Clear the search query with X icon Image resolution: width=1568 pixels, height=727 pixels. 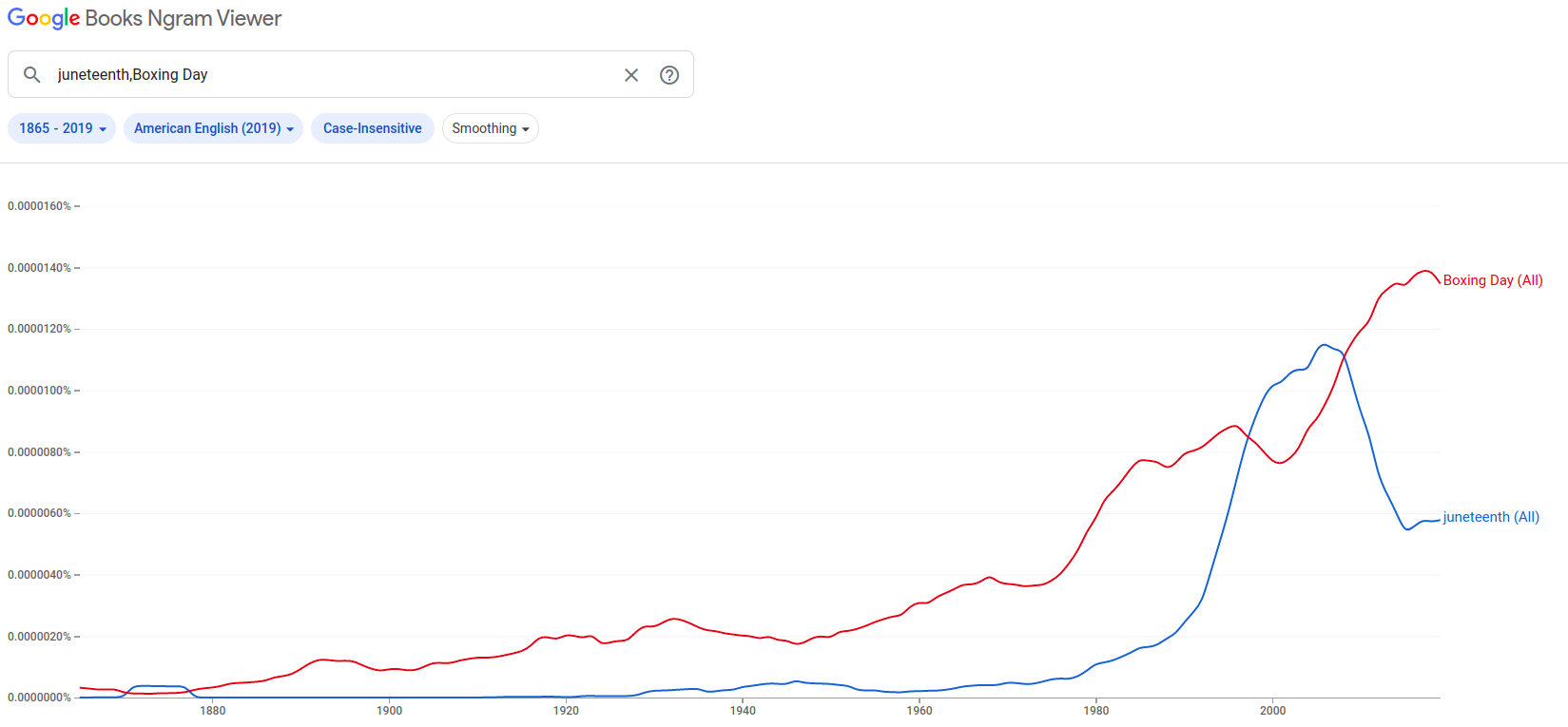click(631, 74)
